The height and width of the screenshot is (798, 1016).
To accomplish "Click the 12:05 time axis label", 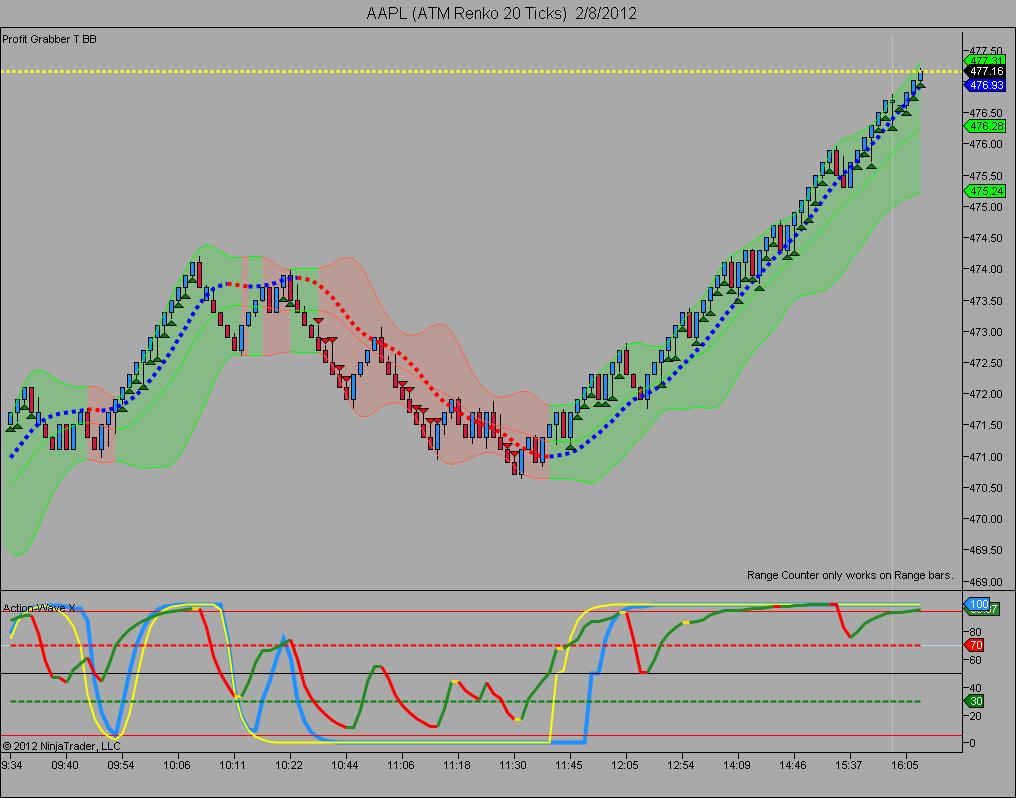I will [x=625, y=766].
